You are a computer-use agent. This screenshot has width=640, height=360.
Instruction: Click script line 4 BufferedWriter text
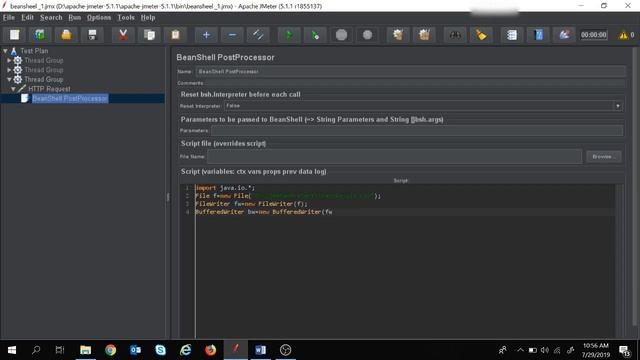click(264, 212)
